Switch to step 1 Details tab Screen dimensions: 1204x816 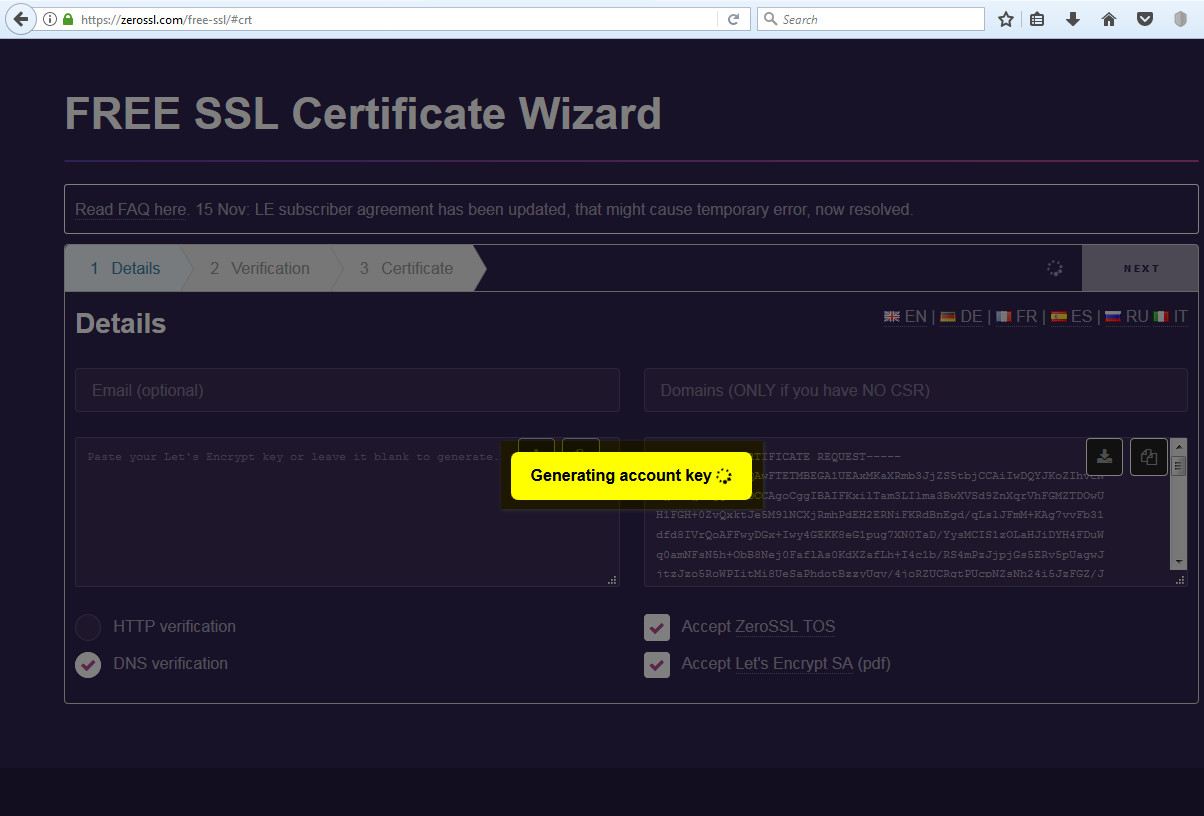click(126, 268)
